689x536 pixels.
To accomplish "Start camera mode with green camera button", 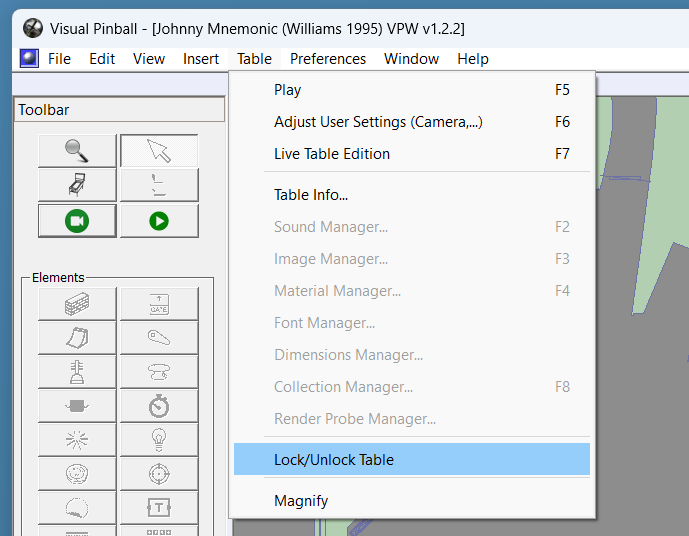I will coord(77,221).
